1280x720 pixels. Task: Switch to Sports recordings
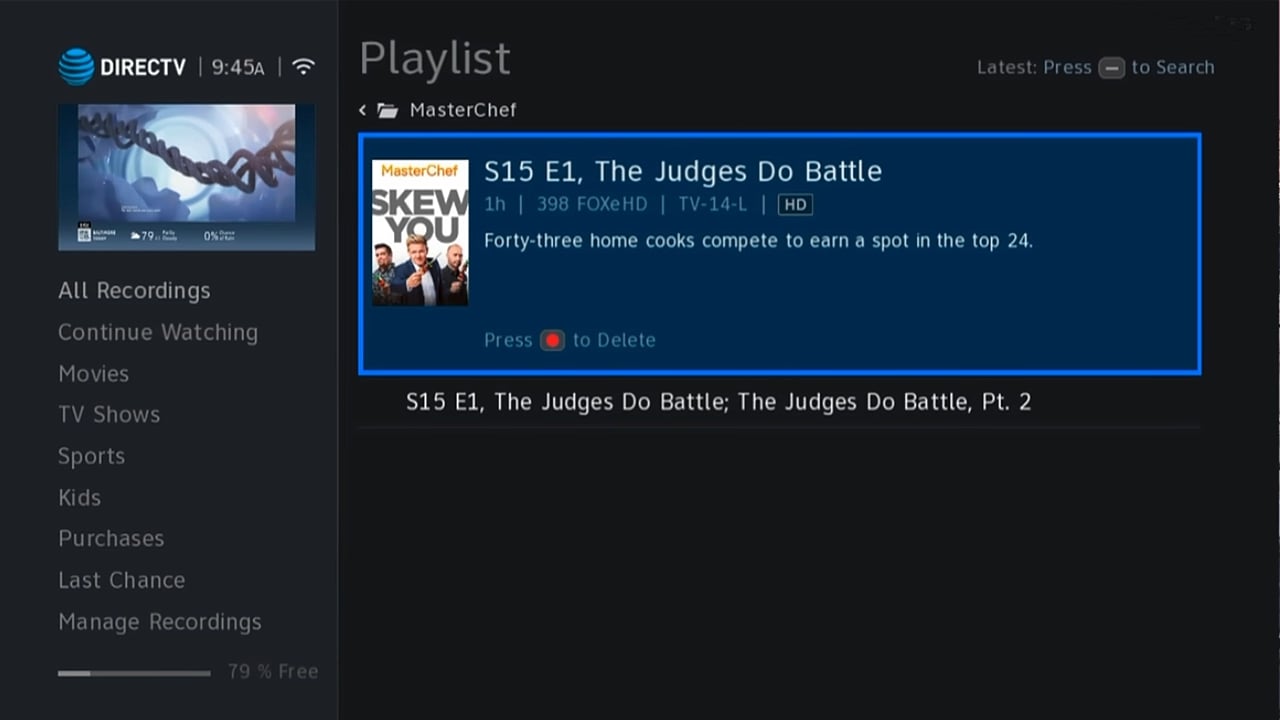coord(91,456)
